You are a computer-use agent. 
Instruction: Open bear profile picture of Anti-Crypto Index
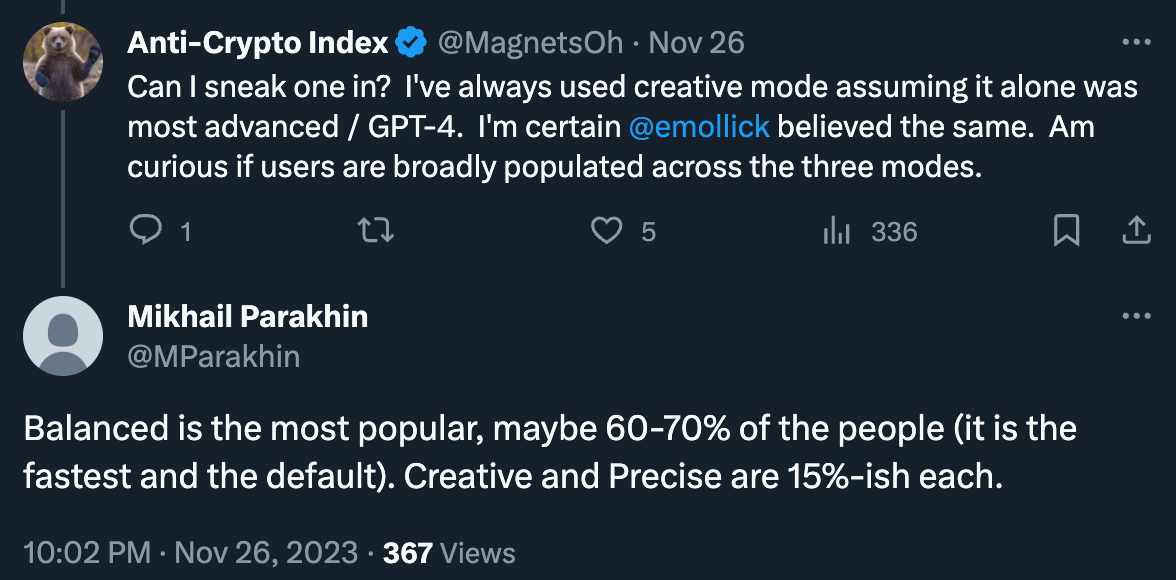63,62
